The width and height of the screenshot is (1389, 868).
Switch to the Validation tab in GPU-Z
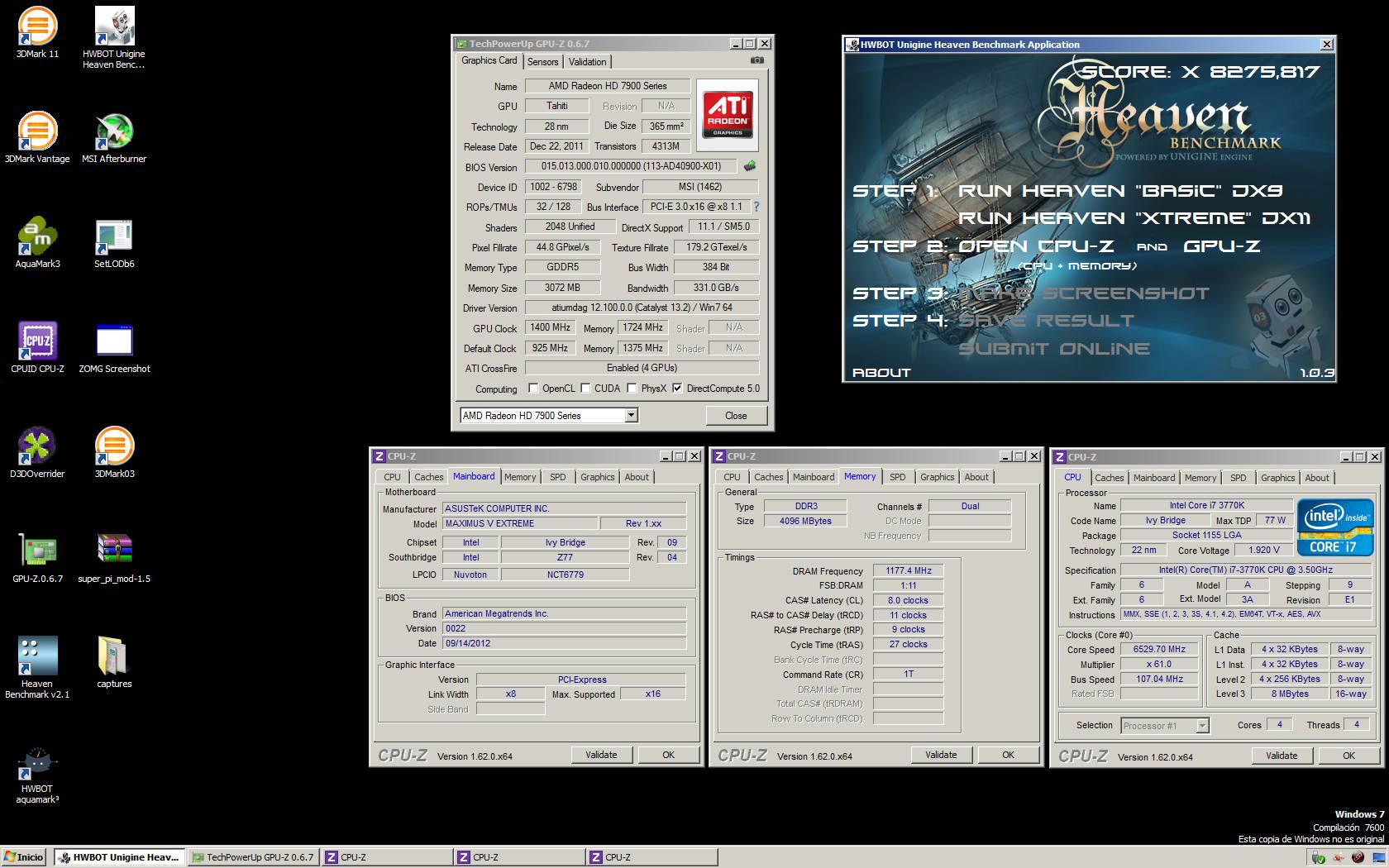tap(588, 62)
